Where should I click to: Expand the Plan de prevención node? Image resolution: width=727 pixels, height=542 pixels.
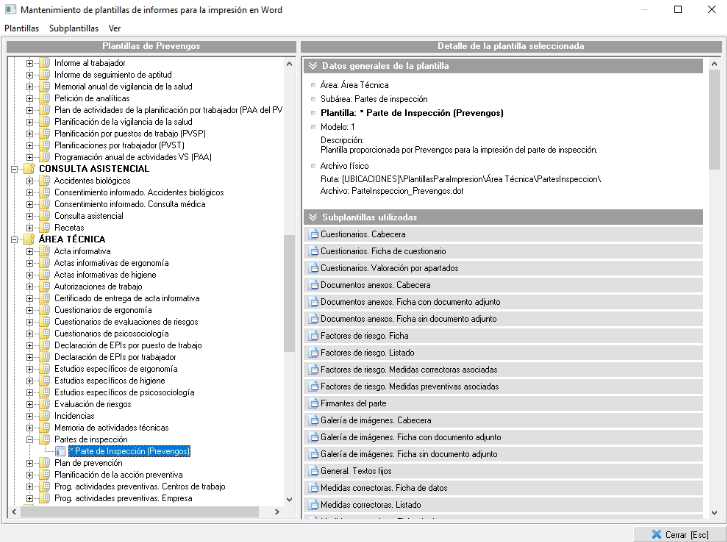coord(30,464)
